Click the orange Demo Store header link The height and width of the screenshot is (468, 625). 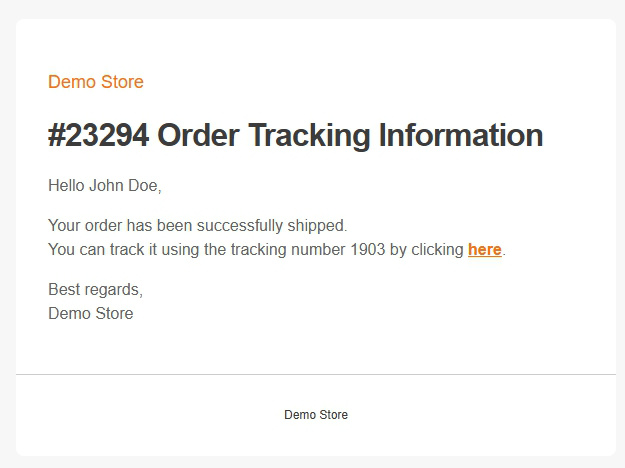tap(96, 82)
